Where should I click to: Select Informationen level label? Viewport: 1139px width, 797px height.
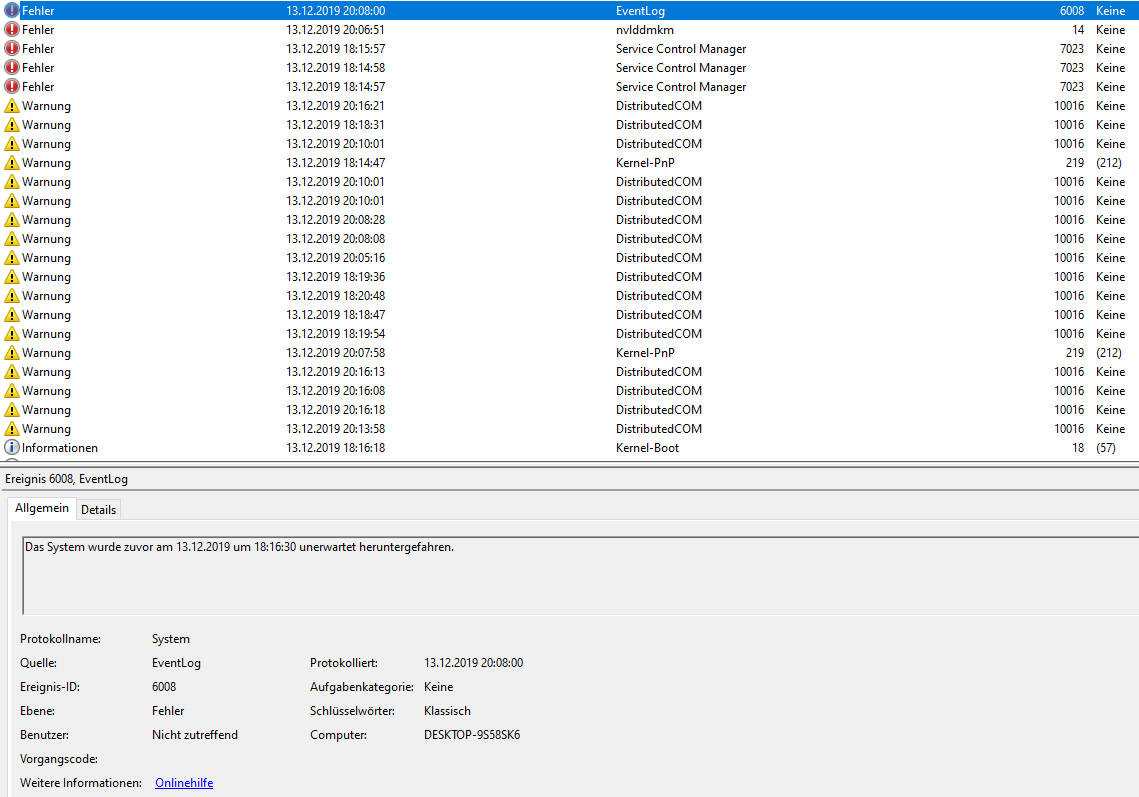60,448
